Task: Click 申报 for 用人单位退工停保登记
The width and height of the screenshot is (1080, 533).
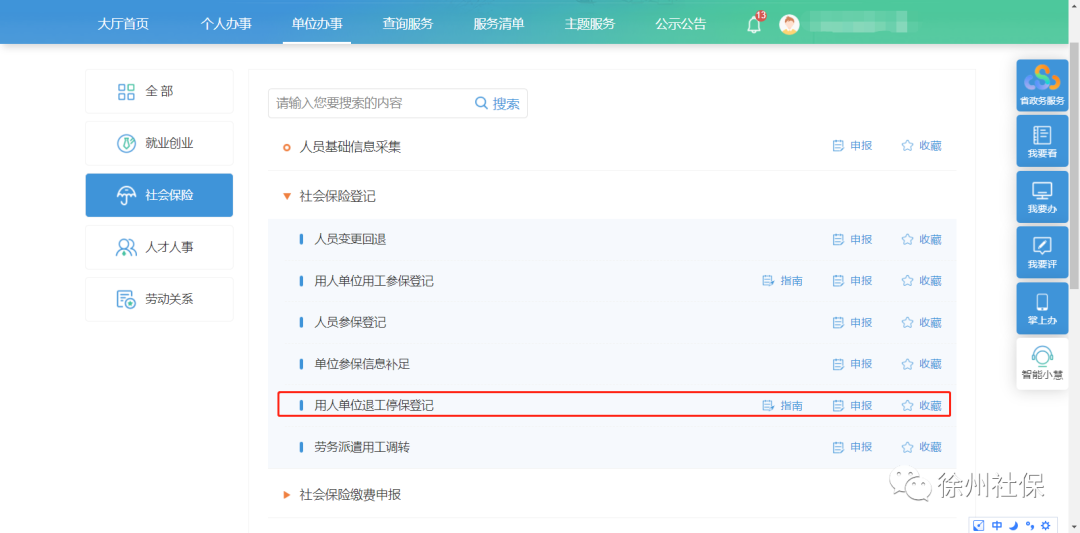Action: 852,406
